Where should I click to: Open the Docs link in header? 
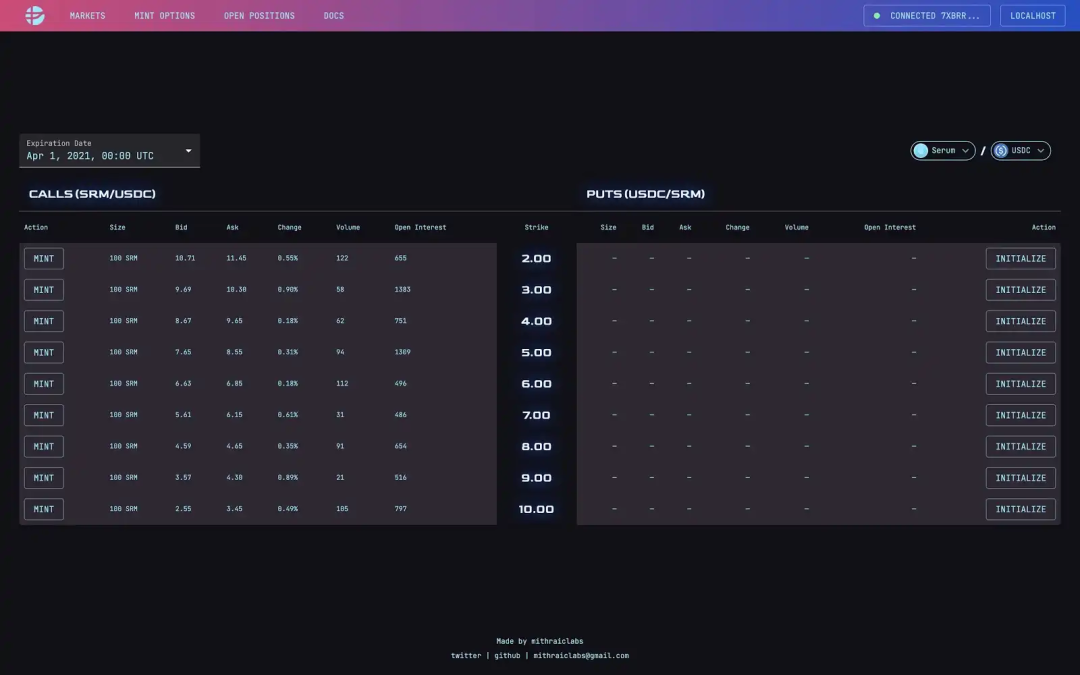click(333, 15)
